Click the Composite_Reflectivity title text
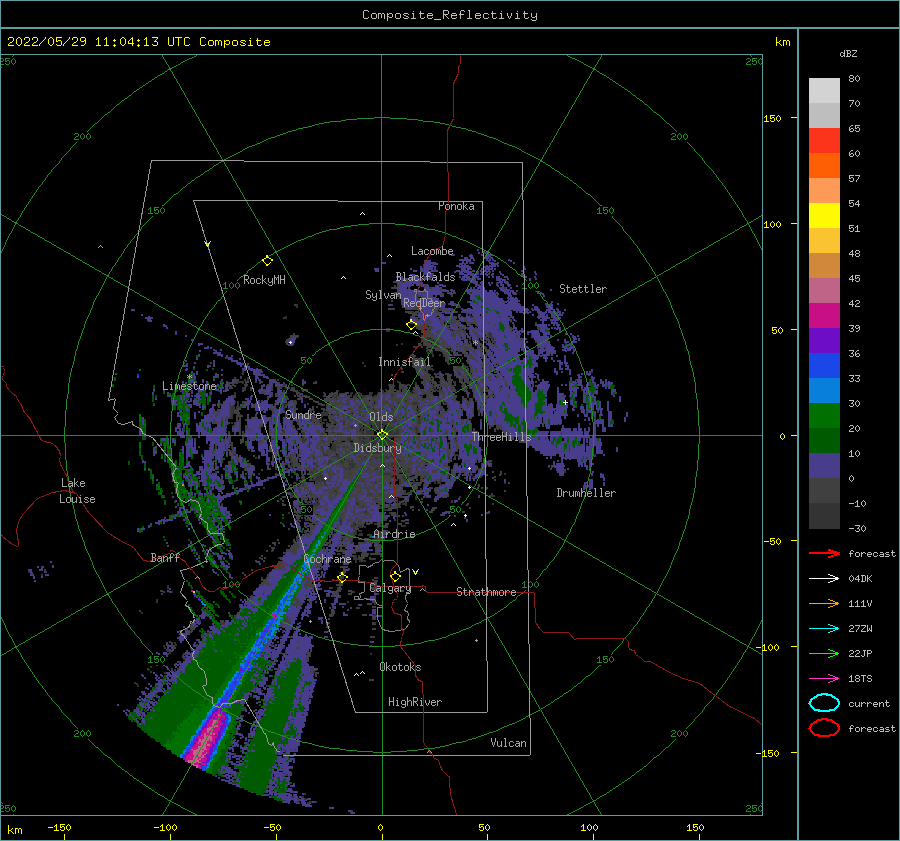The height and width of the screenshot is (841, 900). click(450, 15)
